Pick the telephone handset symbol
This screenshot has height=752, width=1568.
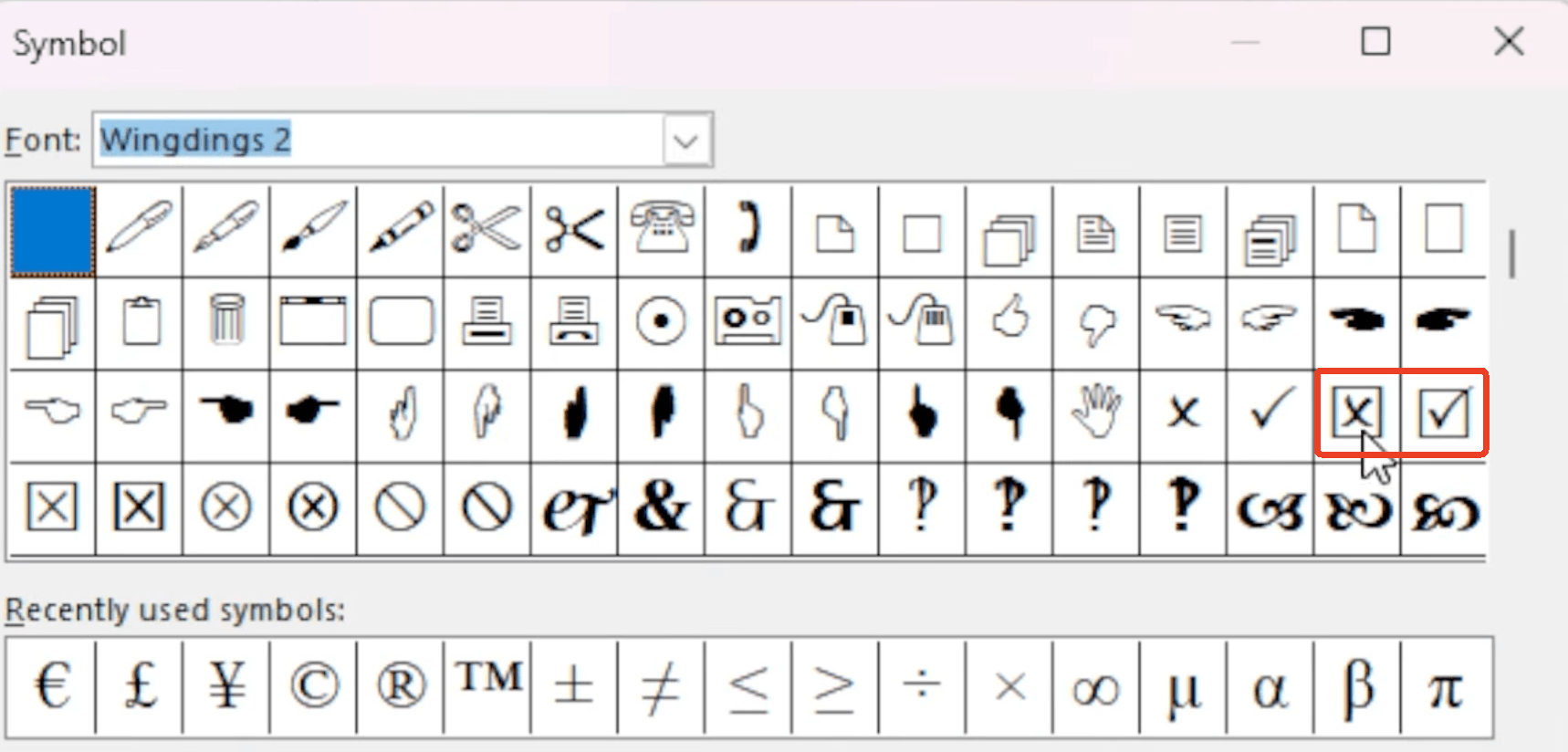click(748, 229)
